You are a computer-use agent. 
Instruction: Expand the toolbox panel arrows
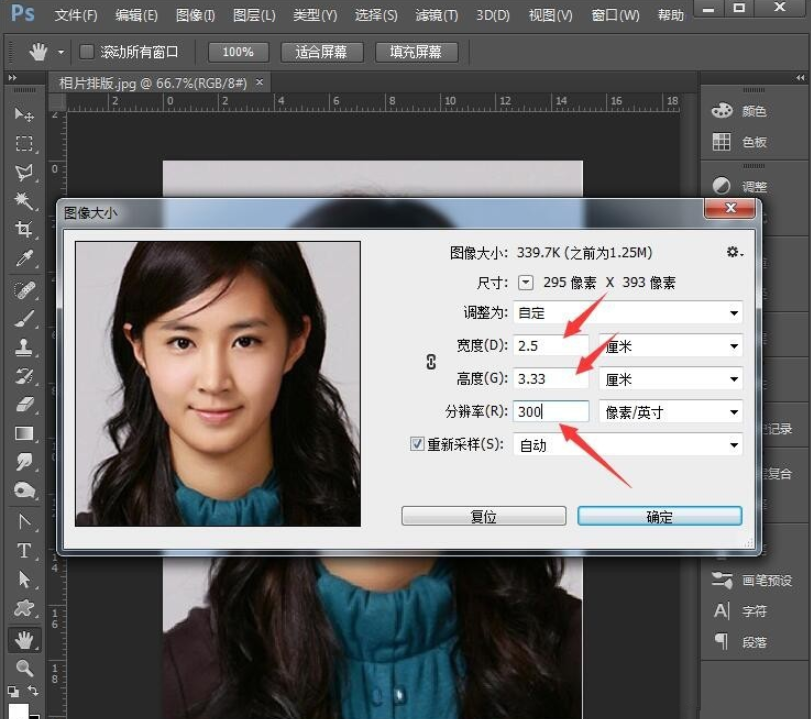pyautogui.click(x=12, y=78)
